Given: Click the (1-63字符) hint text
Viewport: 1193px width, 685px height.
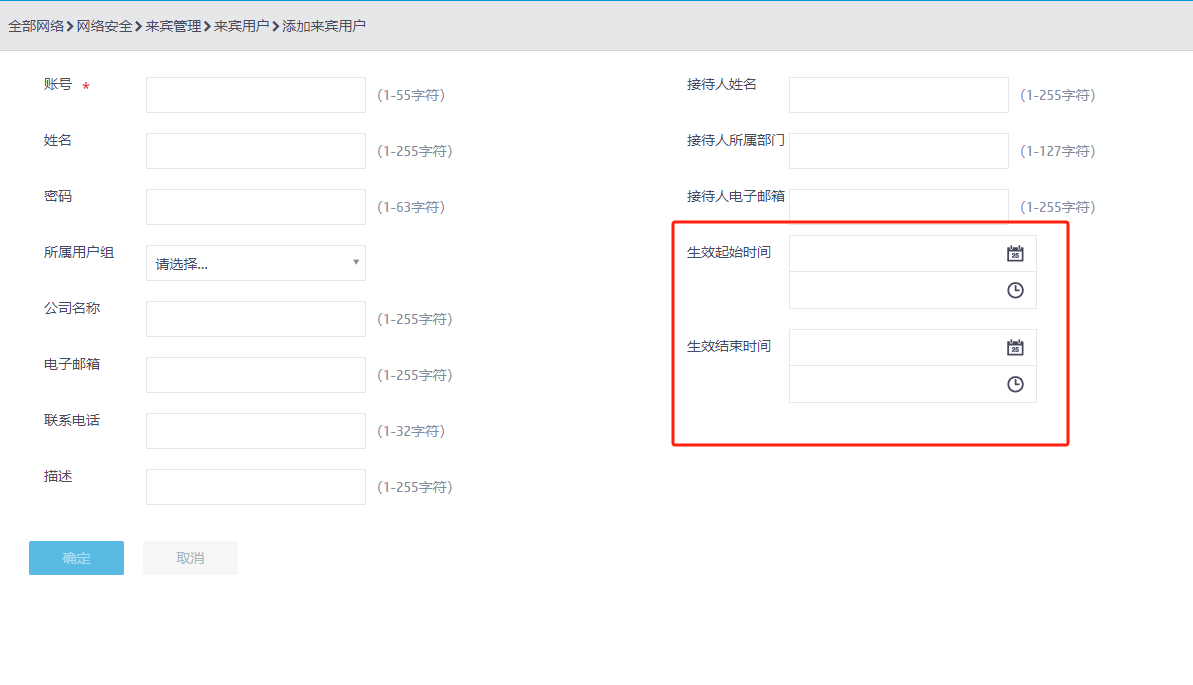Looking at the screenshot, I should click(x=411, y=207).
